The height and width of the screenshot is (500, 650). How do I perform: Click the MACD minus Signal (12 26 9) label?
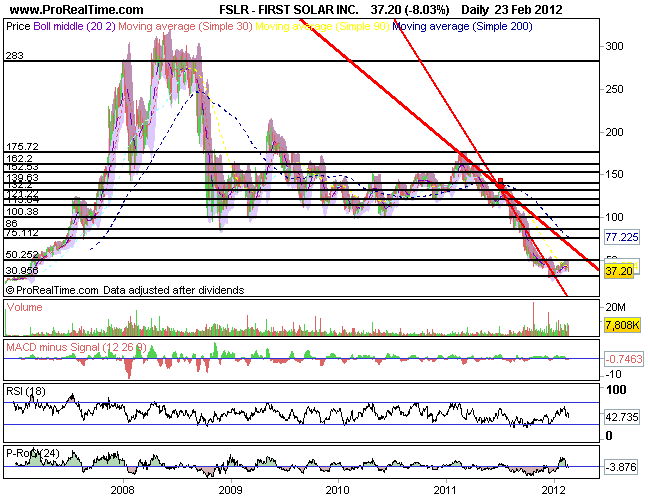[76, 347]
